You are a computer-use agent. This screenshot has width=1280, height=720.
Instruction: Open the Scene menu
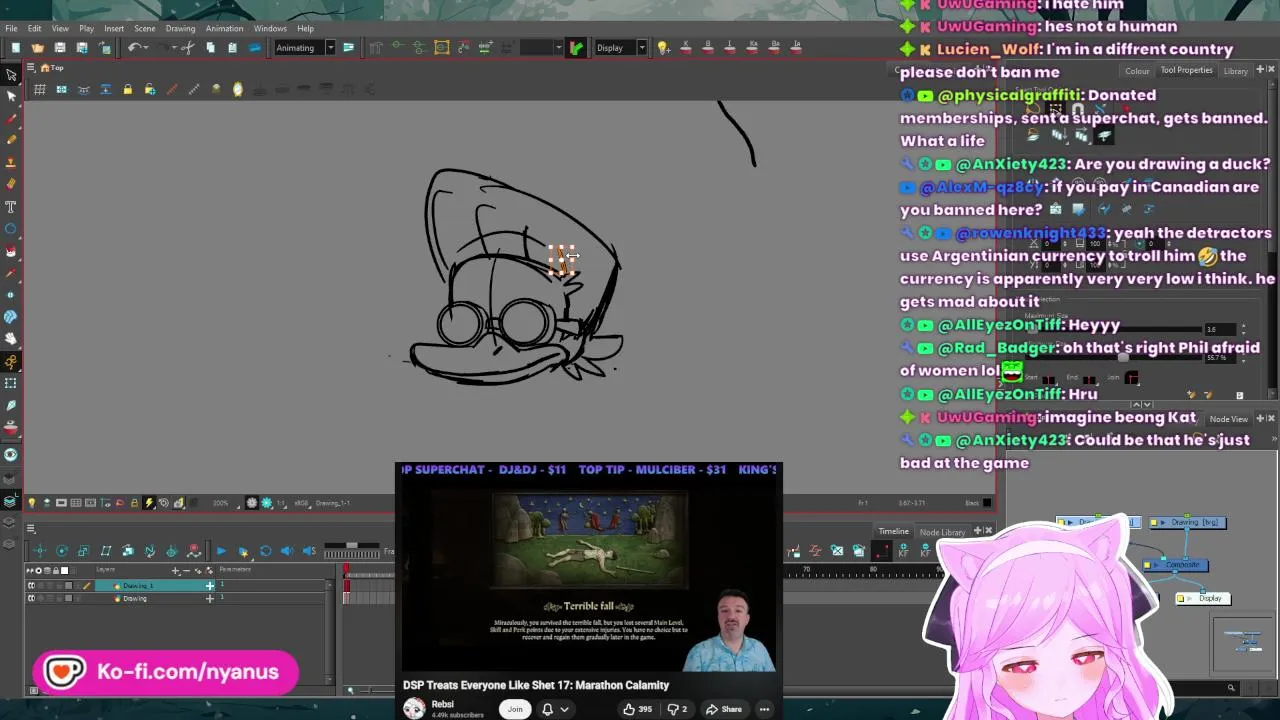145,28
